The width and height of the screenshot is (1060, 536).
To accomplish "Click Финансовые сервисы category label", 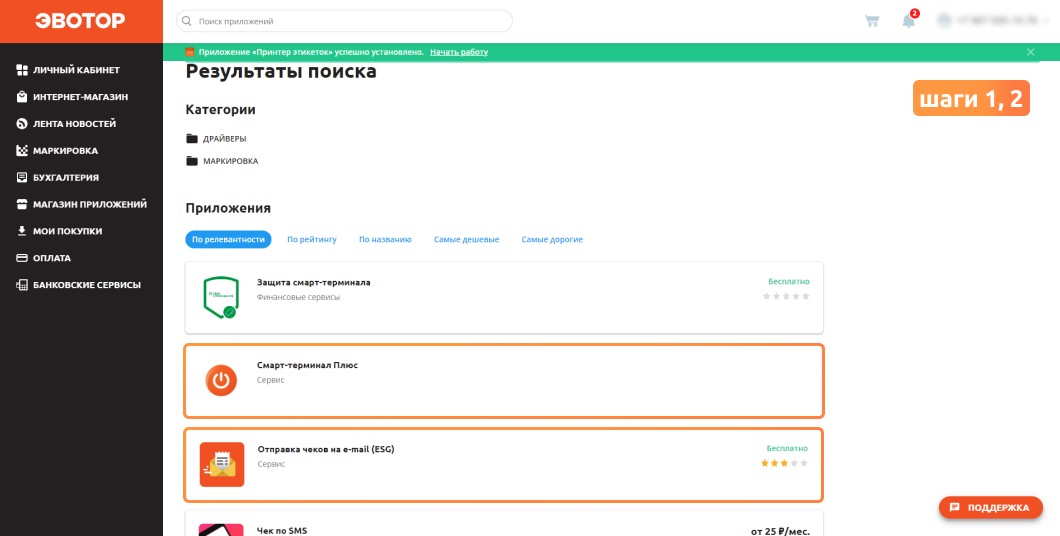I will click(298, 297).
